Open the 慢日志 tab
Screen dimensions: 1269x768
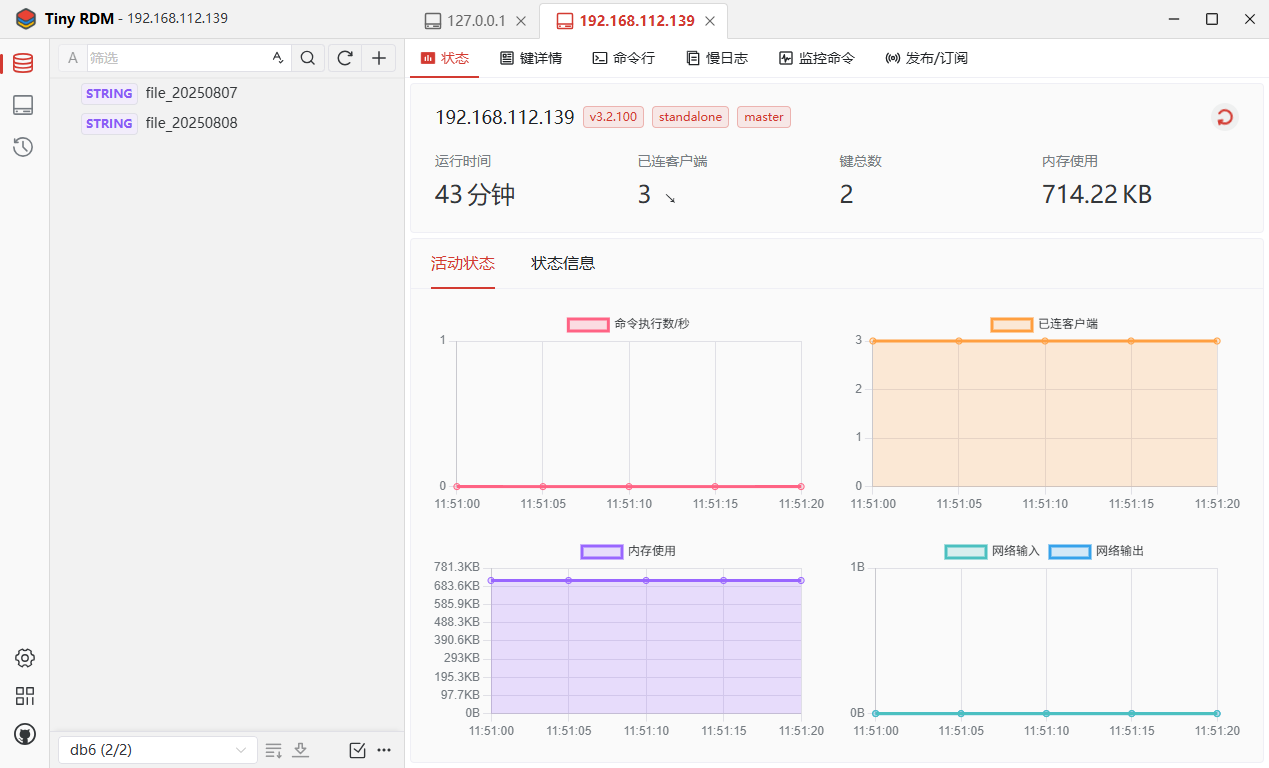pyautogui.click(x=717, y=58)
